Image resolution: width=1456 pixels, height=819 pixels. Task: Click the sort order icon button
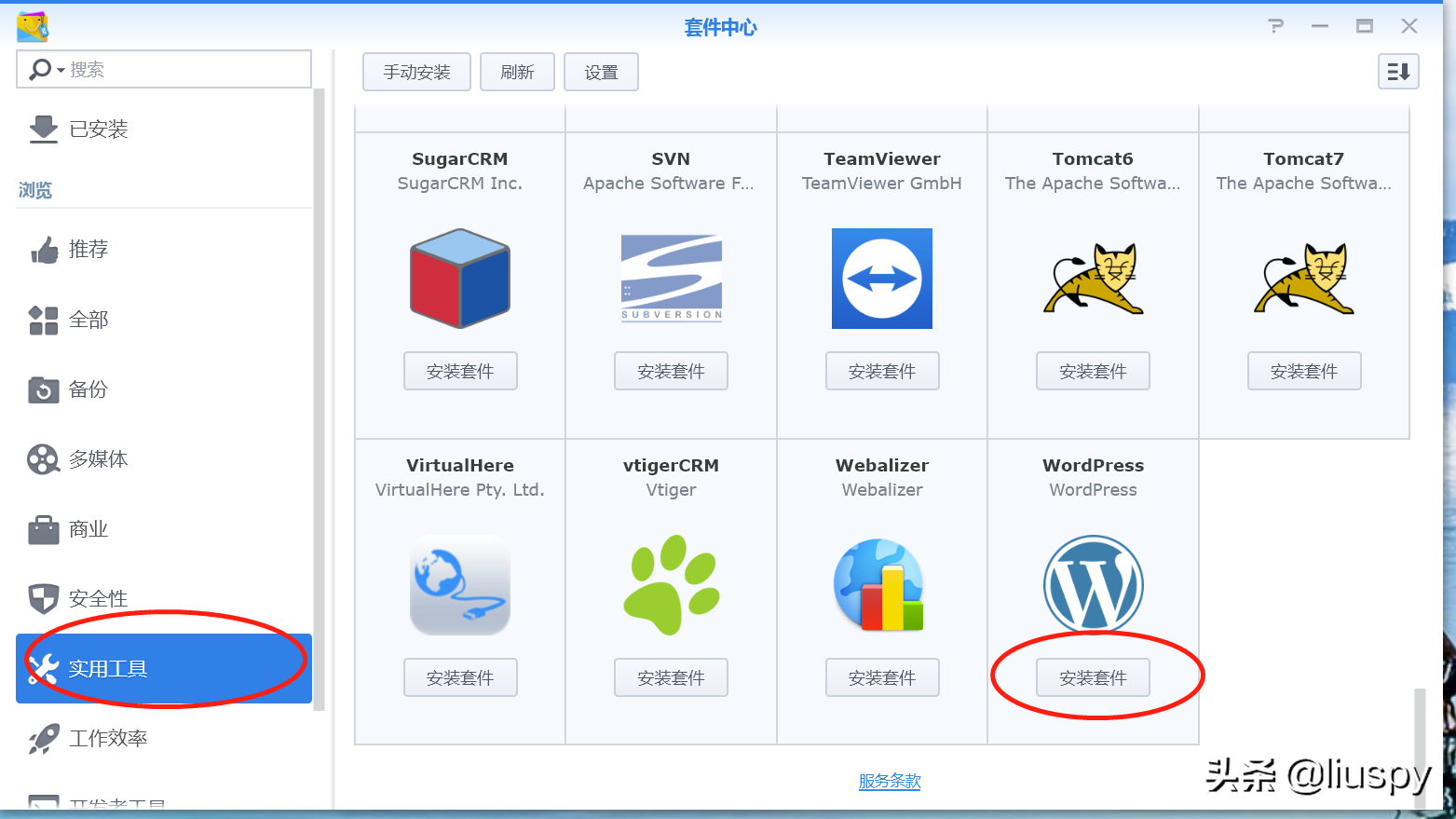[x=1397, y=72]
